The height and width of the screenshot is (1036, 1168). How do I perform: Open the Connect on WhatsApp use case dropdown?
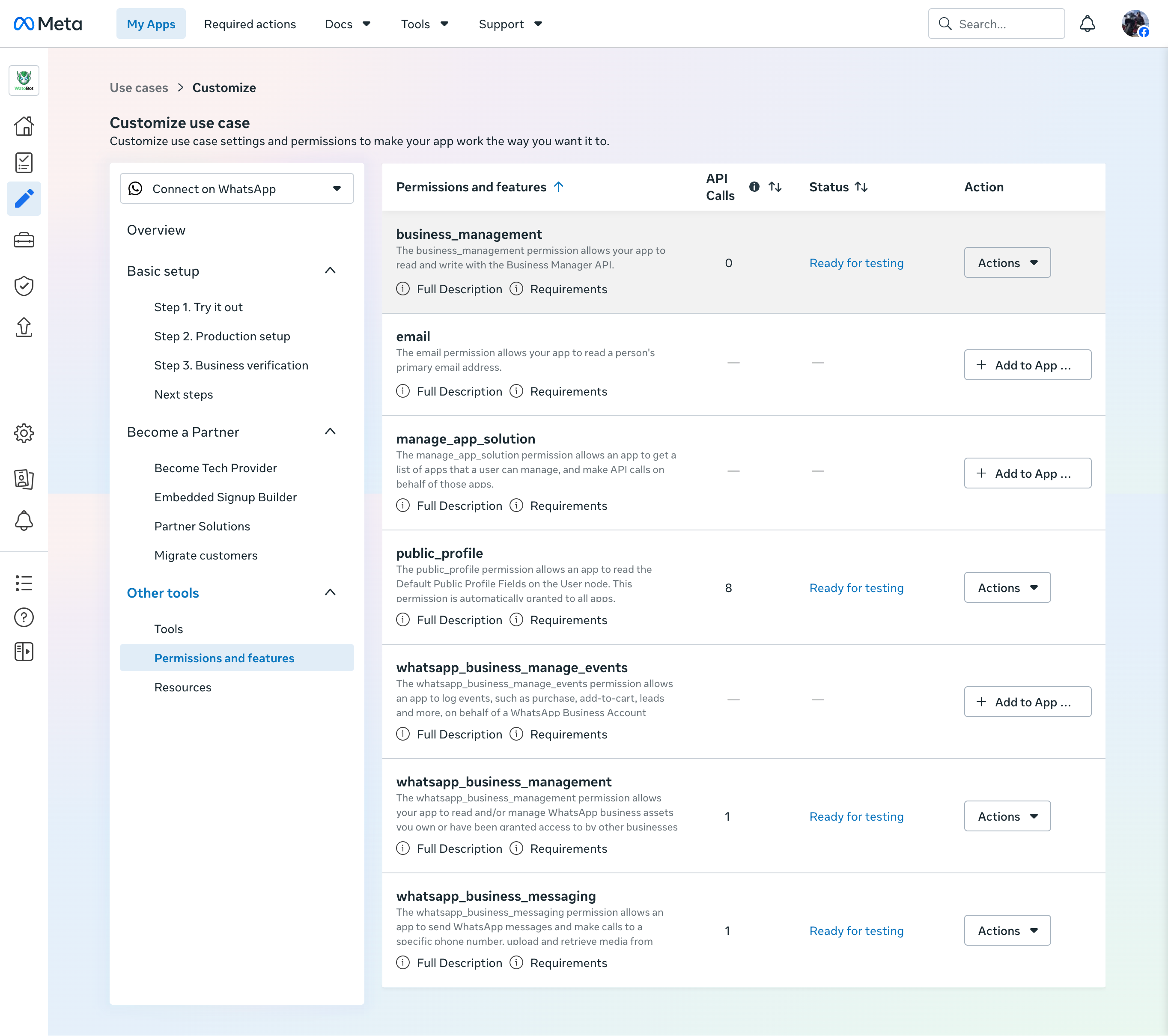pos(237,188)
